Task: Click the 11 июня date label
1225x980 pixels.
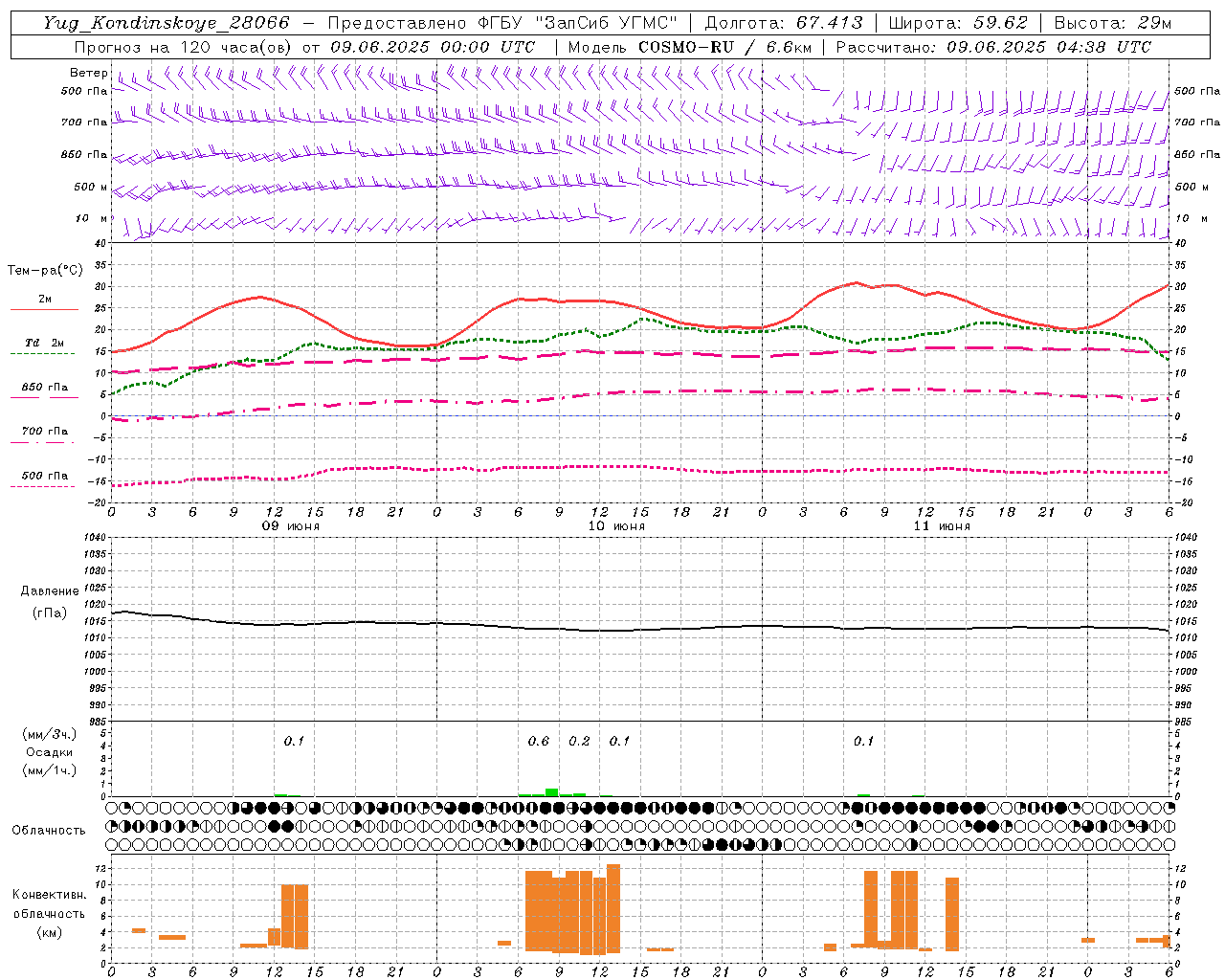Action: pyautogui.click(x=942, y=526)
